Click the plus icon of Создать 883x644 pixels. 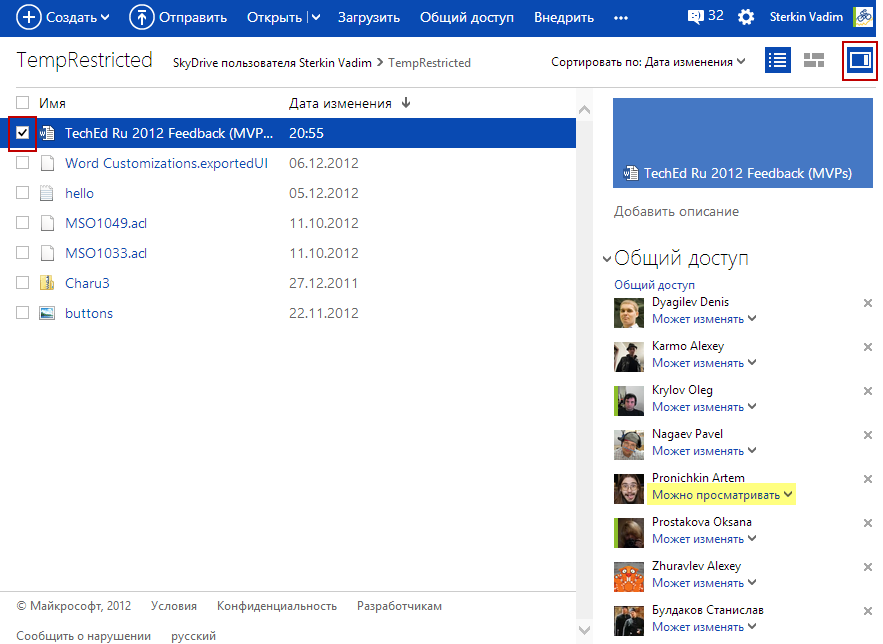click(29, 17)
